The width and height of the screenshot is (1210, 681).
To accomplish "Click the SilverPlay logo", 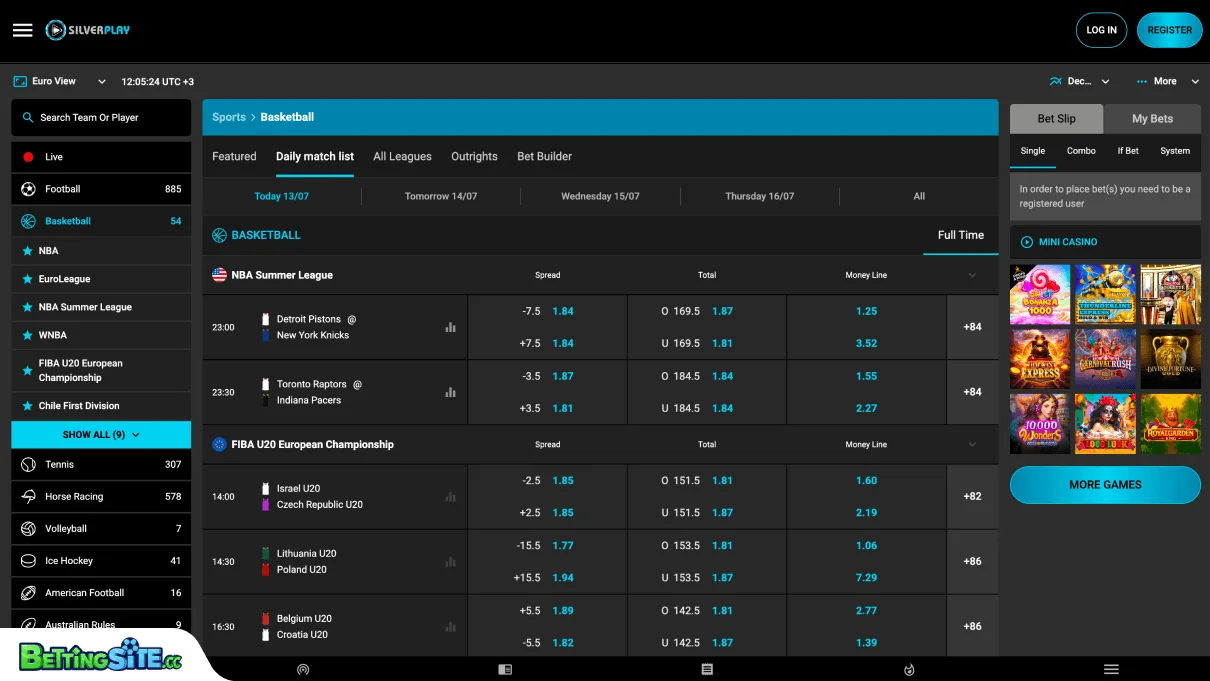I will point(88,30).
